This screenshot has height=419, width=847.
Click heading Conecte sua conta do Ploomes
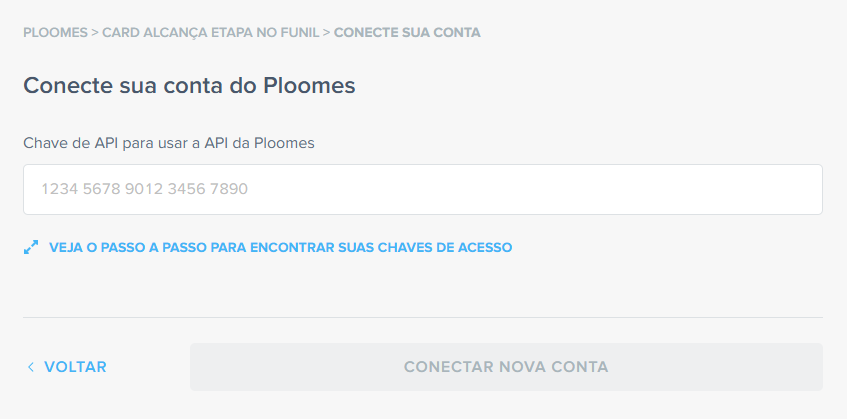click(189, 85)
